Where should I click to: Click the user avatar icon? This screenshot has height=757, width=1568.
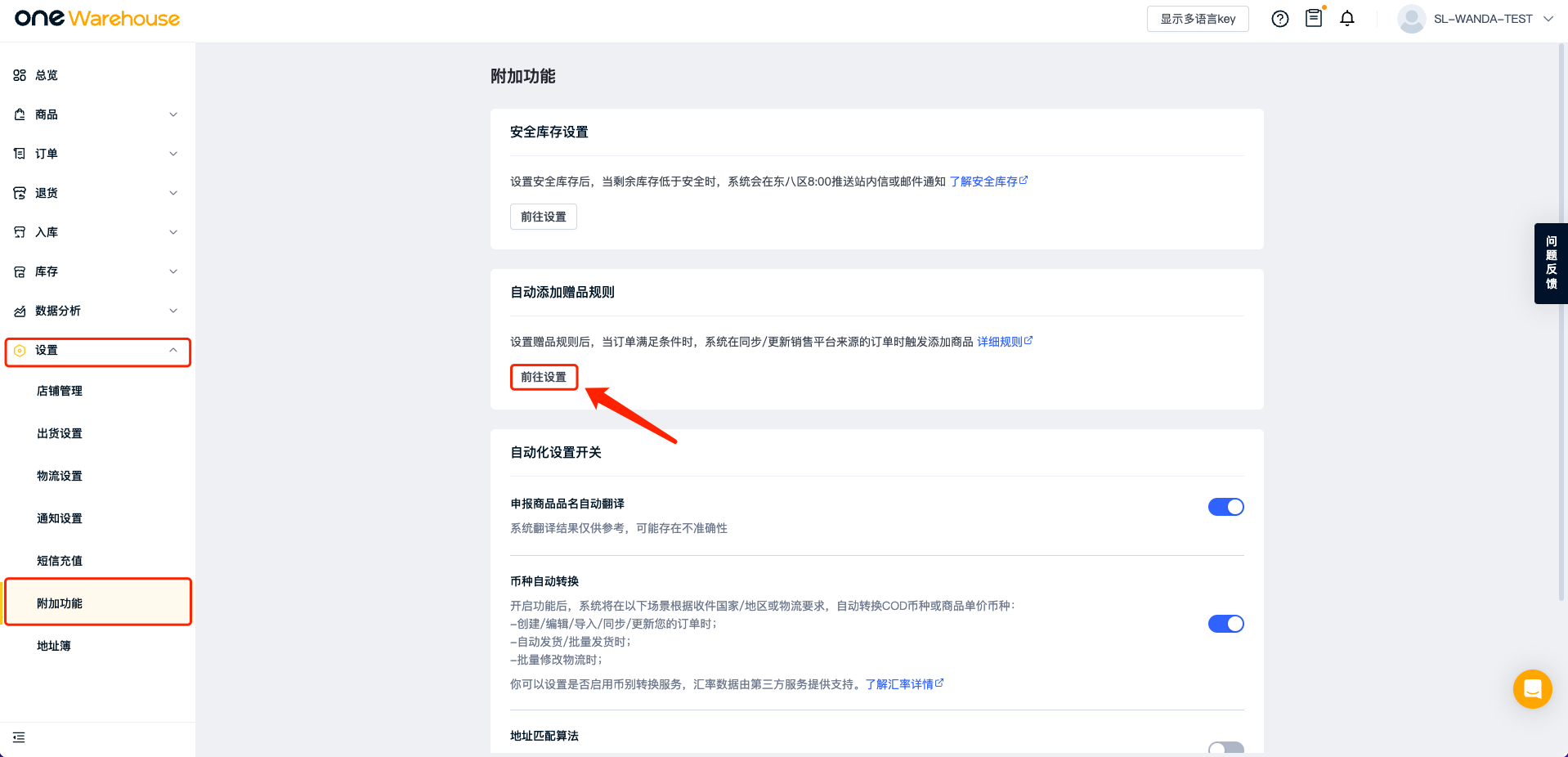point(1411,19)
